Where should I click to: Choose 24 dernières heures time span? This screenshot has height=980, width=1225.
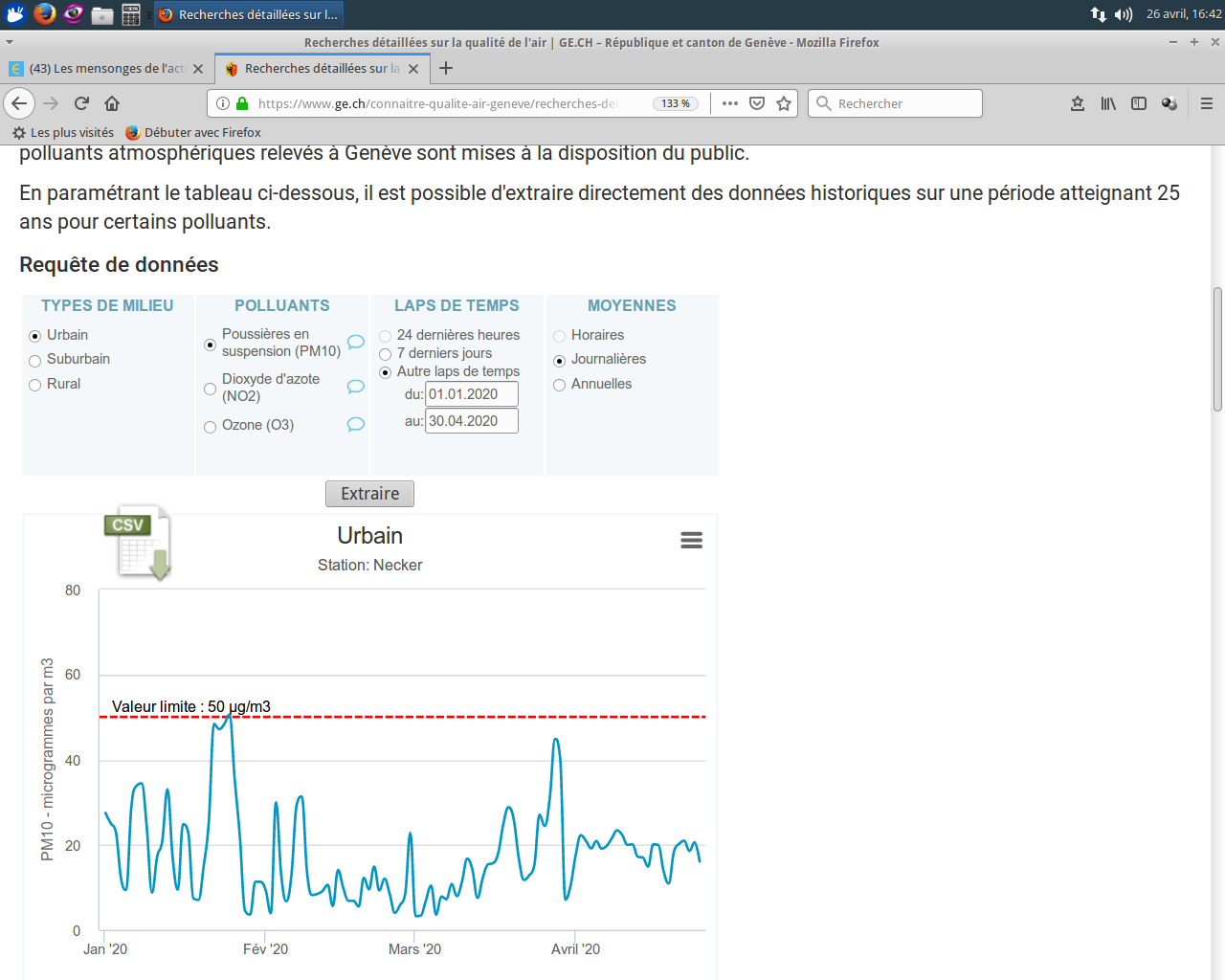[x=385, y=336]
